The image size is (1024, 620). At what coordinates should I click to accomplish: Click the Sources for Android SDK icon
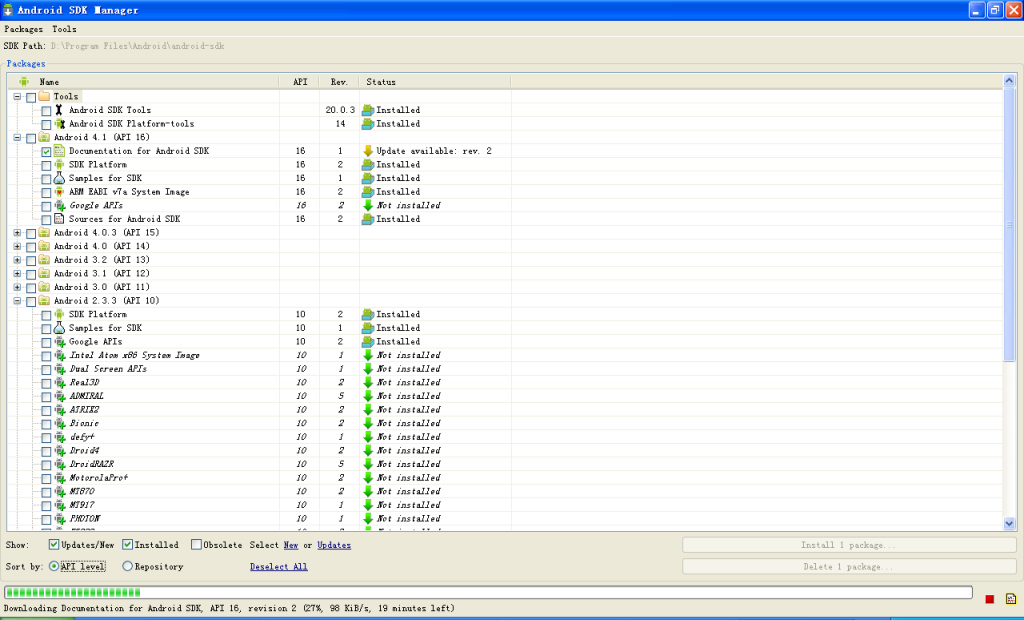point(59,219)
